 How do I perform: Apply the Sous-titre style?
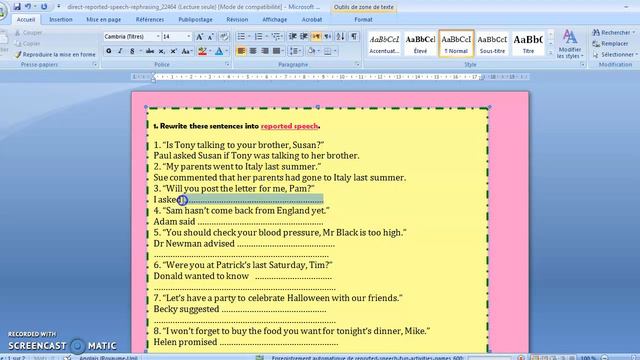click(492, 43)
